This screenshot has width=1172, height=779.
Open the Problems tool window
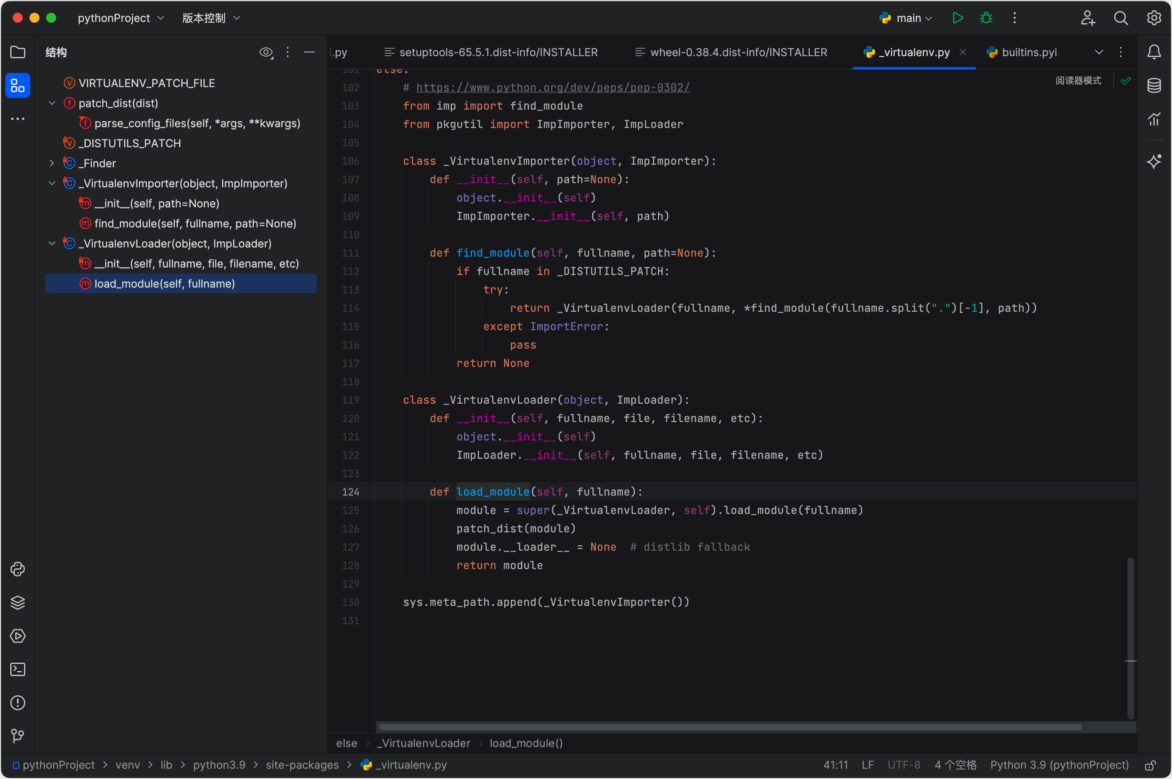(16, 703)
